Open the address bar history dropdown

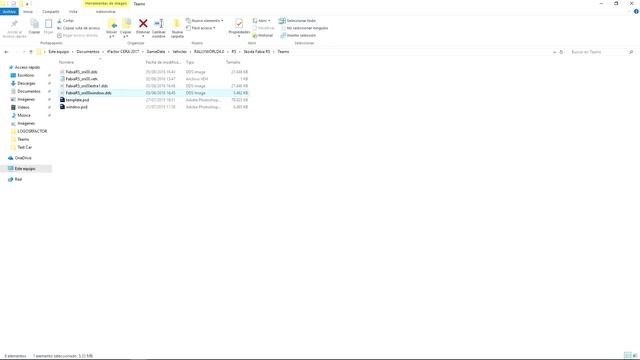tap(554, 52)
